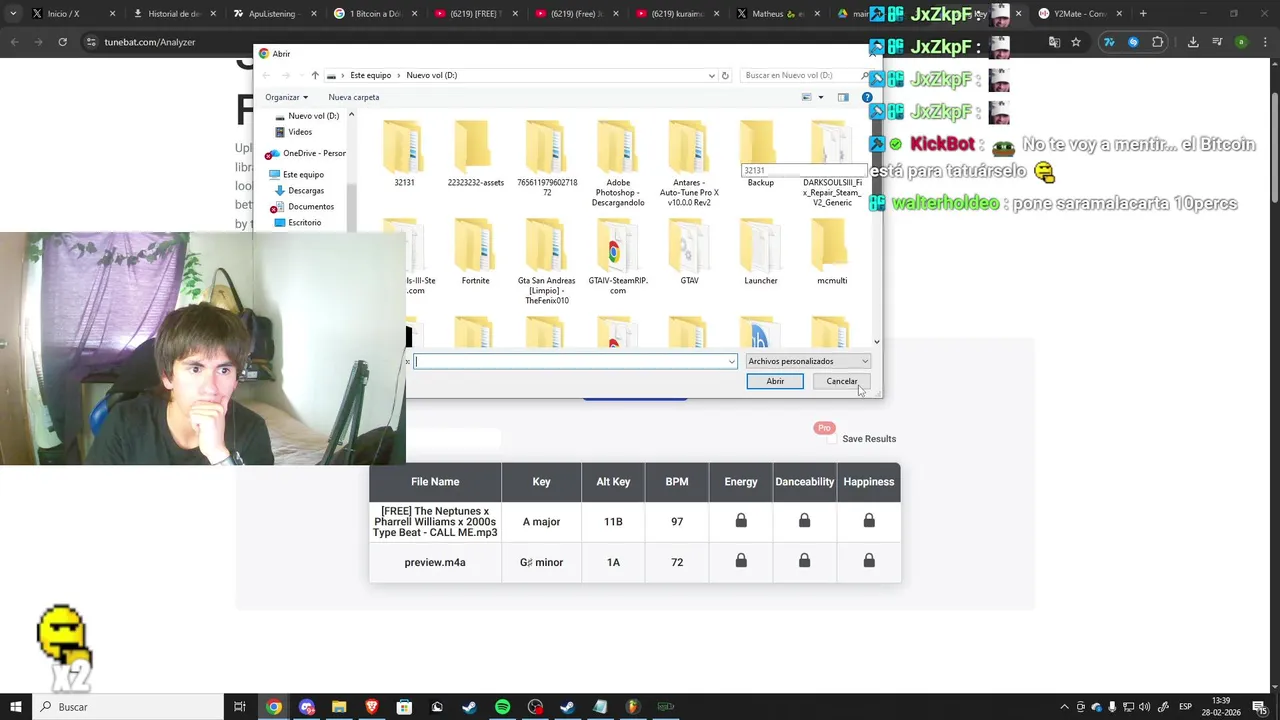Open the GTAV folder
Viewport: 1280px width, 720px height.
pyautogui.click(x=689, y=252)
